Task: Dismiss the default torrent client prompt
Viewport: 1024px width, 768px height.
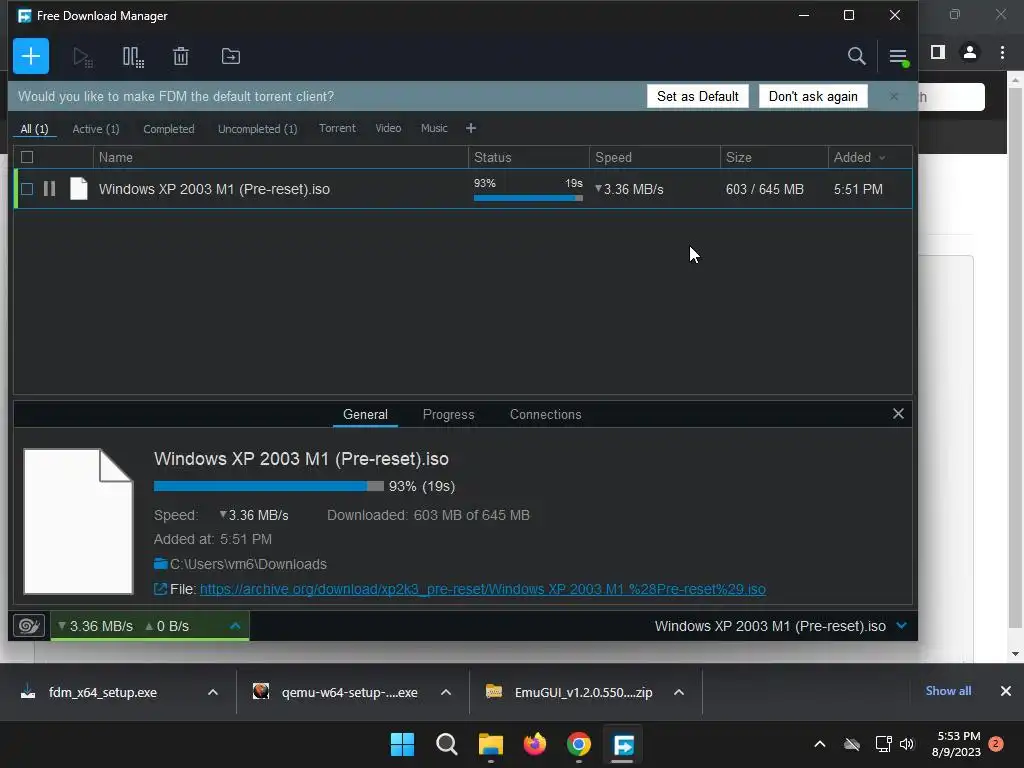Action: [x=893, y=96]
